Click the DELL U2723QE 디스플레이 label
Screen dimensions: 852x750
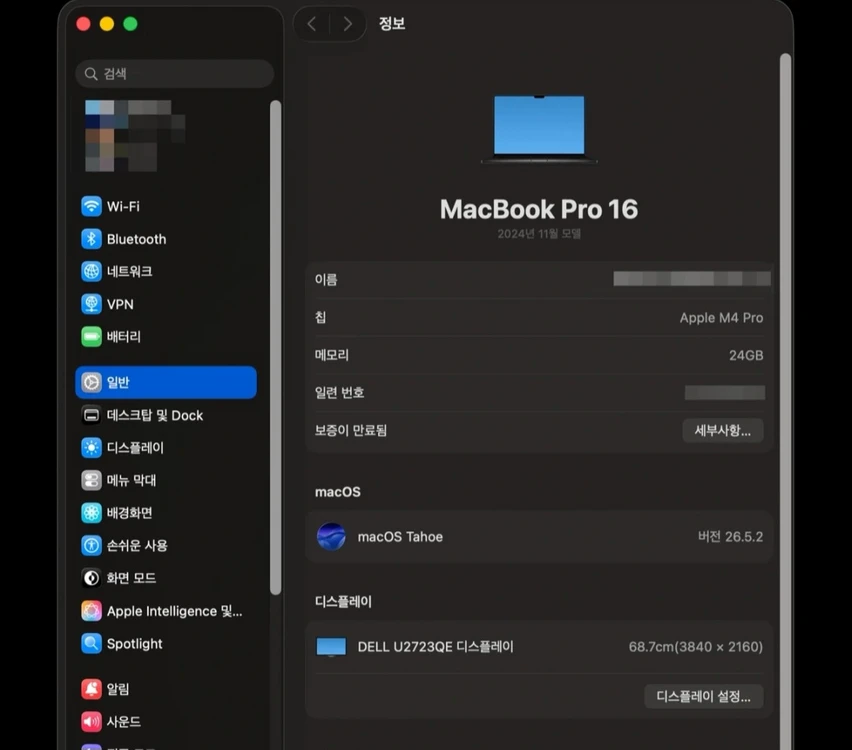[x=435, y=647]
